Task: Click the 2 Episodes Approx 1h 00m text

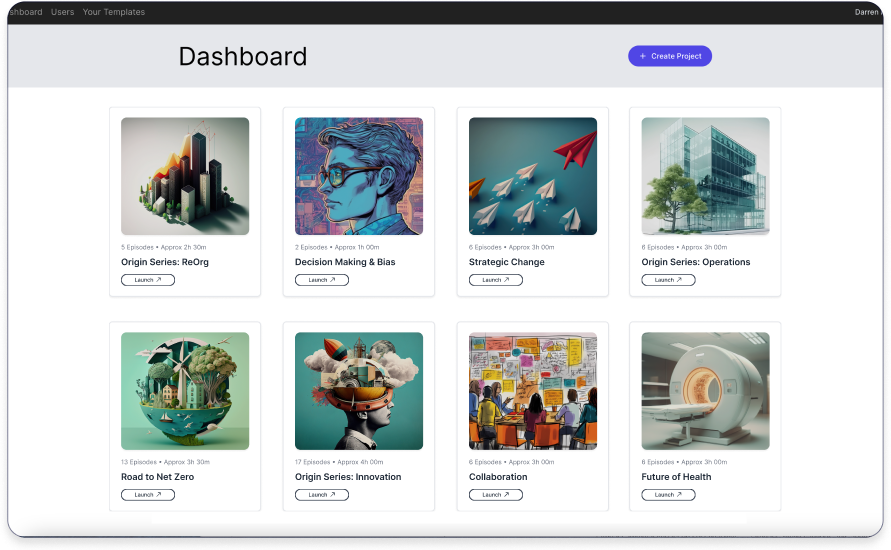Action: pyautogui.click(x=337, y=247)
